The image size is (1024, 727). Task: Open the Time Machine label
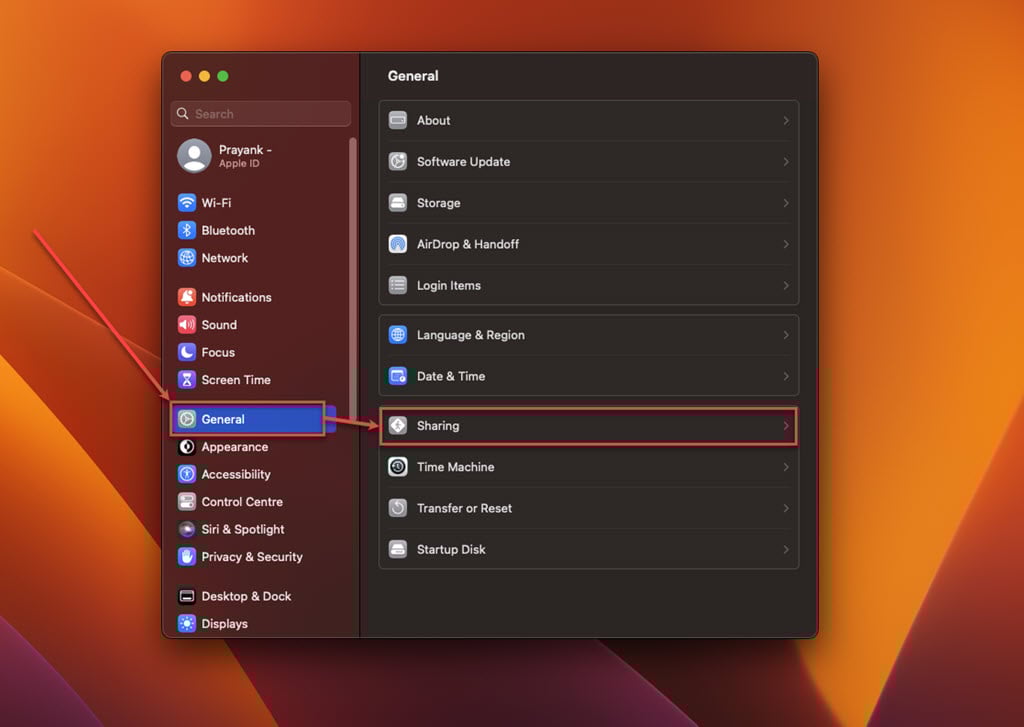pos(455,466)
